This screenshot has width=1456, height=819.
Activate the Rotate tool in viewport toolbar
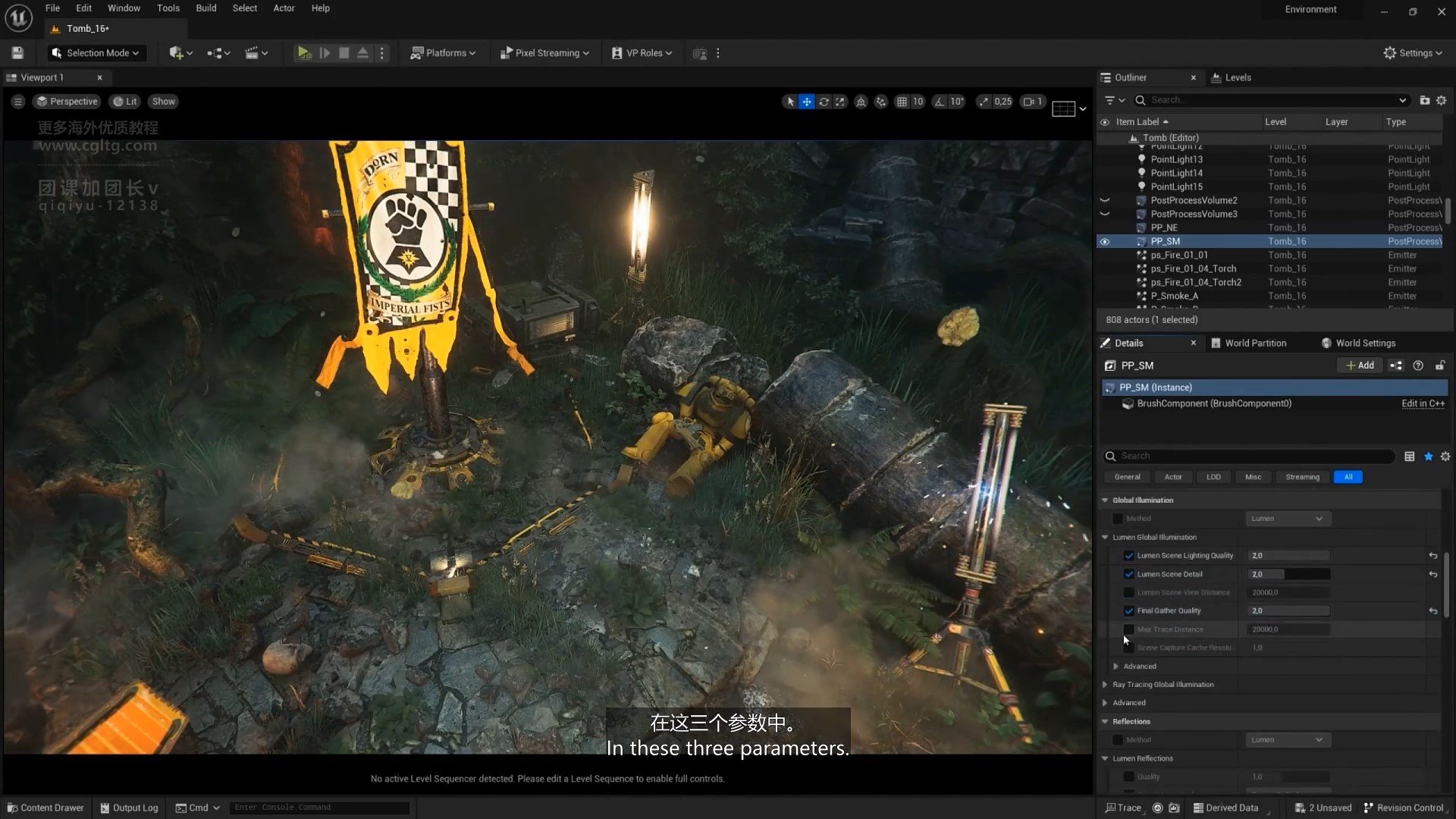[x=824, y=102]
